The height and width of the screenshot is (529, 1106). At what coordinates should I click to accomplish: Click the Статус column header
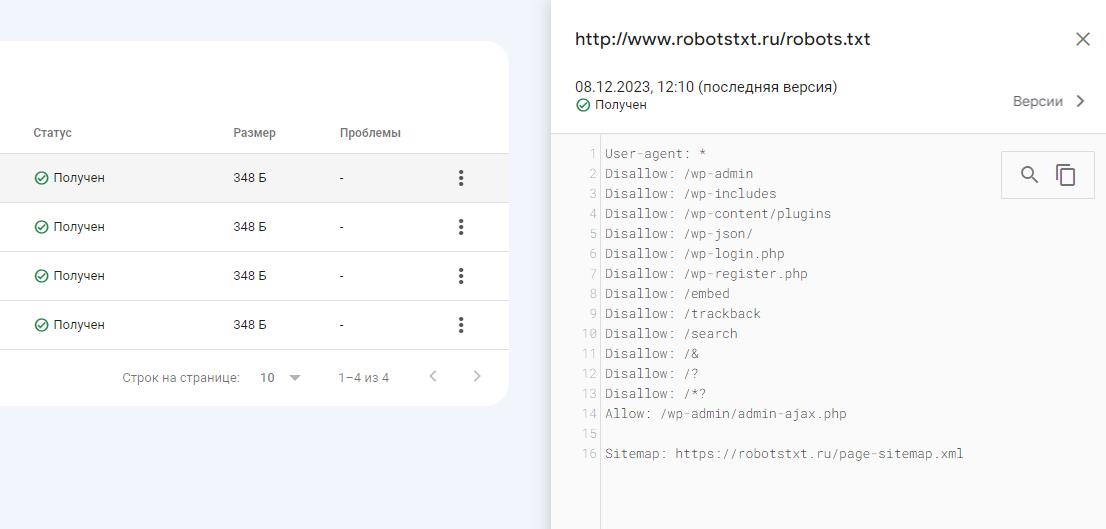point(52,133)
